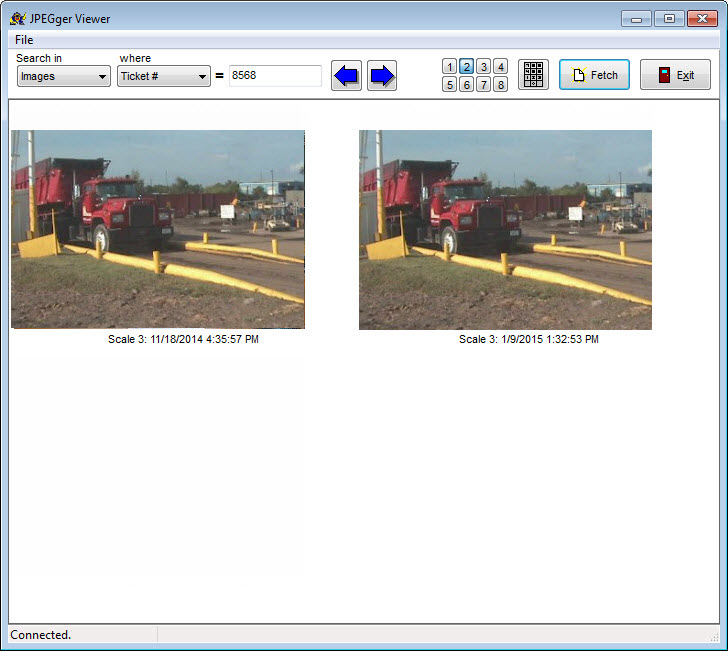Select scale number 1 button
The width and height of the screenshot is (728, 651).
coord(449,67)
